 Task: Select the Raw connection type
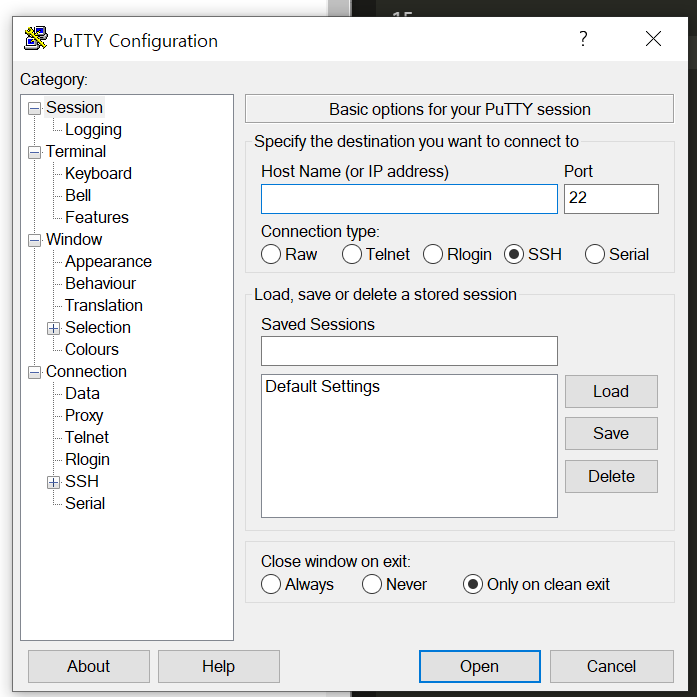(271, 254)
